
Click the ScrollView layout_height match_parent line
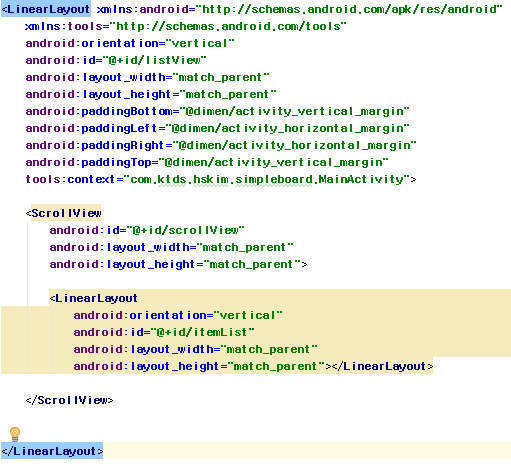[178, 264]
